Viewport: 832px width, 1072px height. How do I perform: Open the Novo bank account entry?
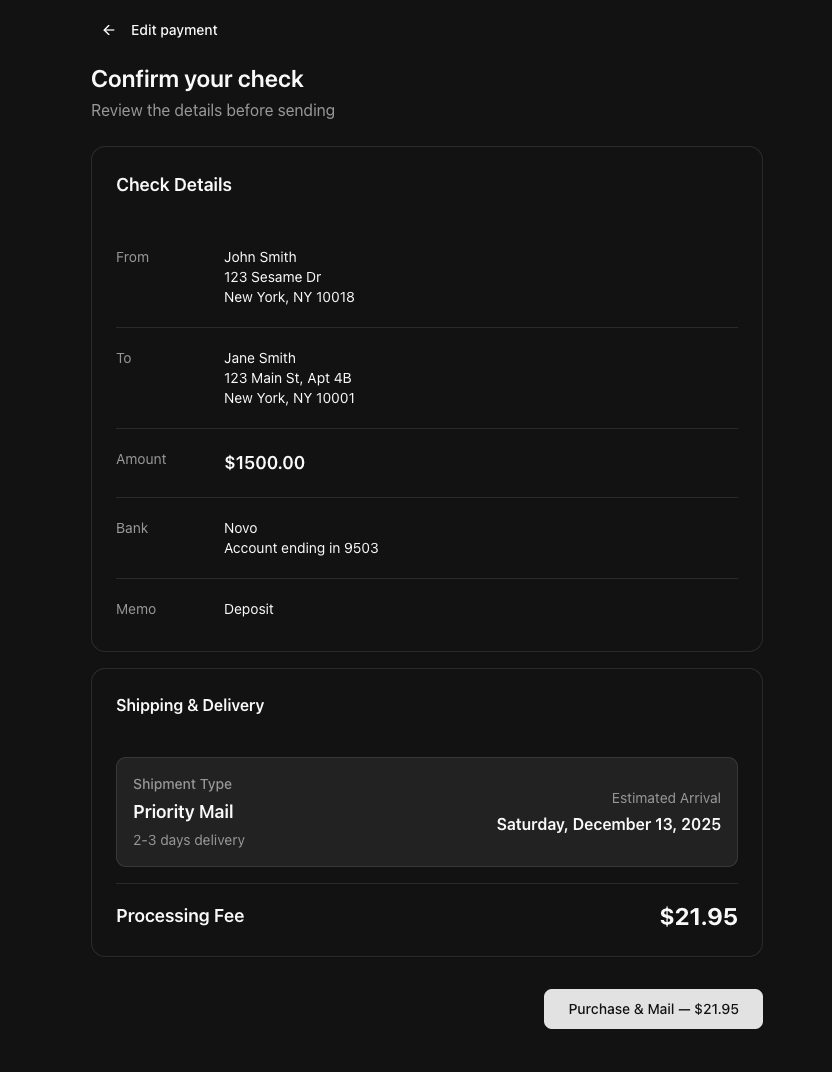(x=240, y=528)
